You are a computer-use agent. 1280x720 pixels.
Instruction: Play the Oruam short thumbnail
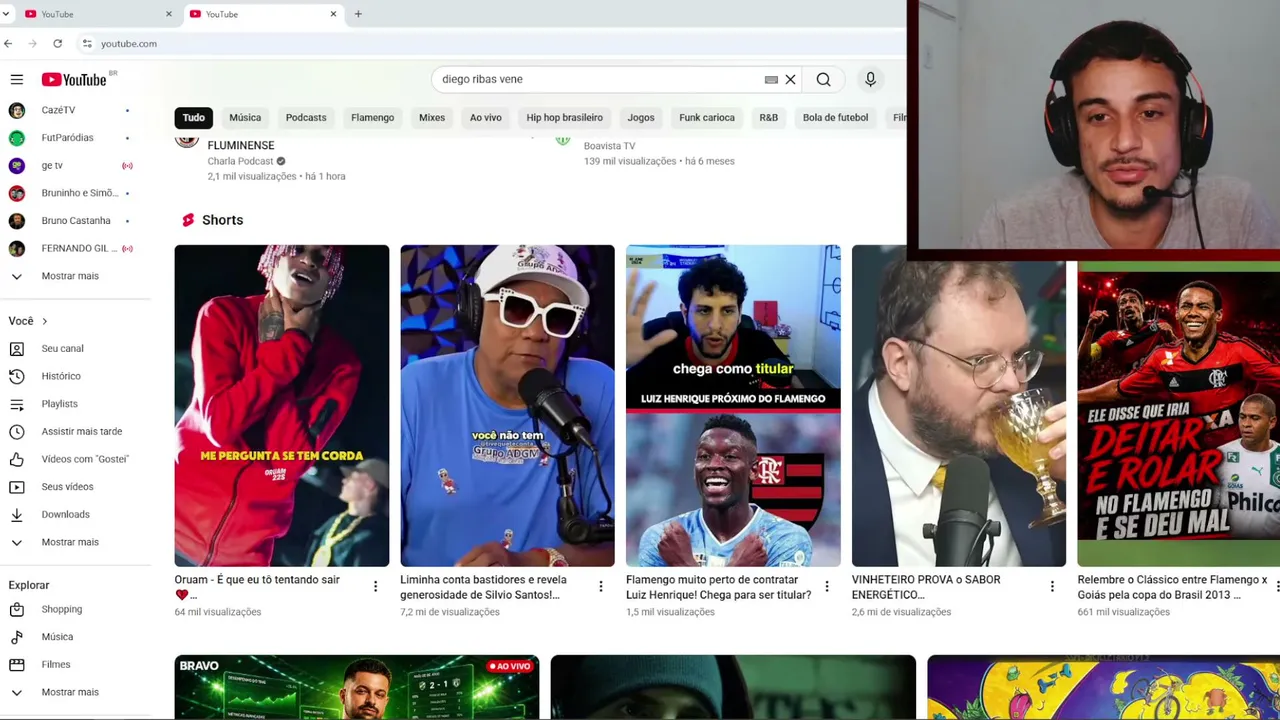282,406
